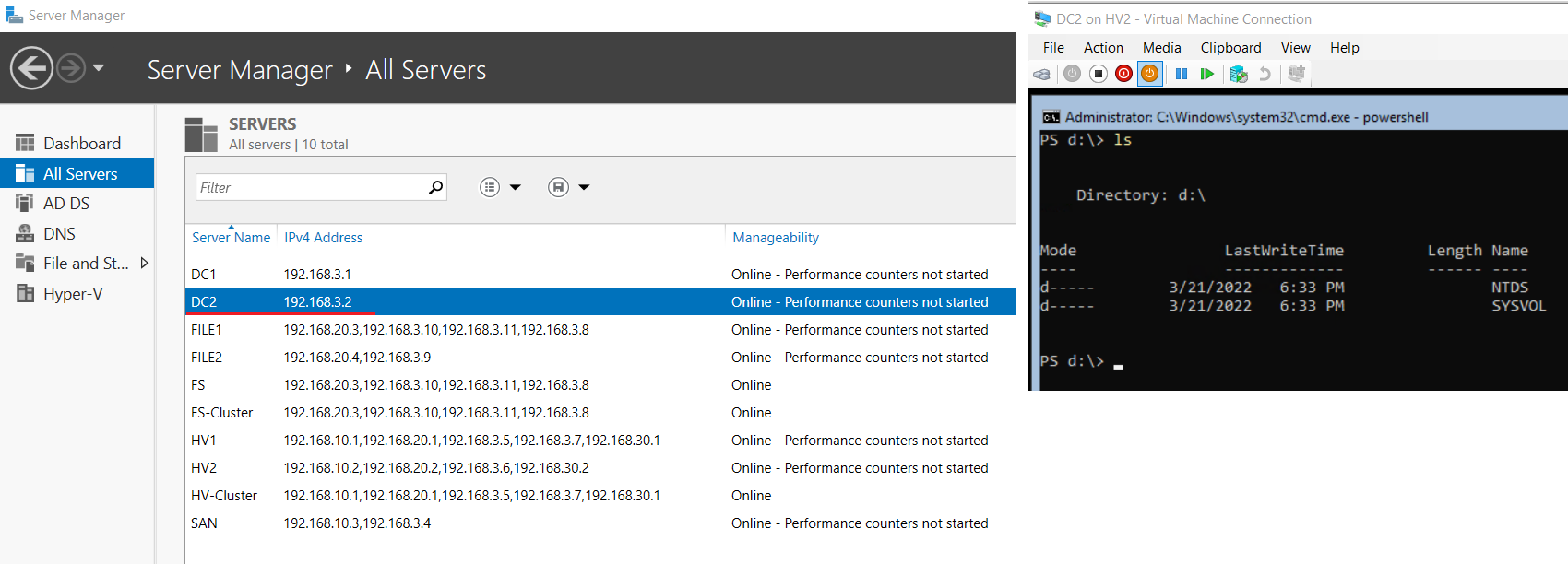Image resolution: width=1568 pixels, height=564 pixels.
Task: Open the File menu in VM Connection
Action: pyautogui.click(x=1053, y=48)
